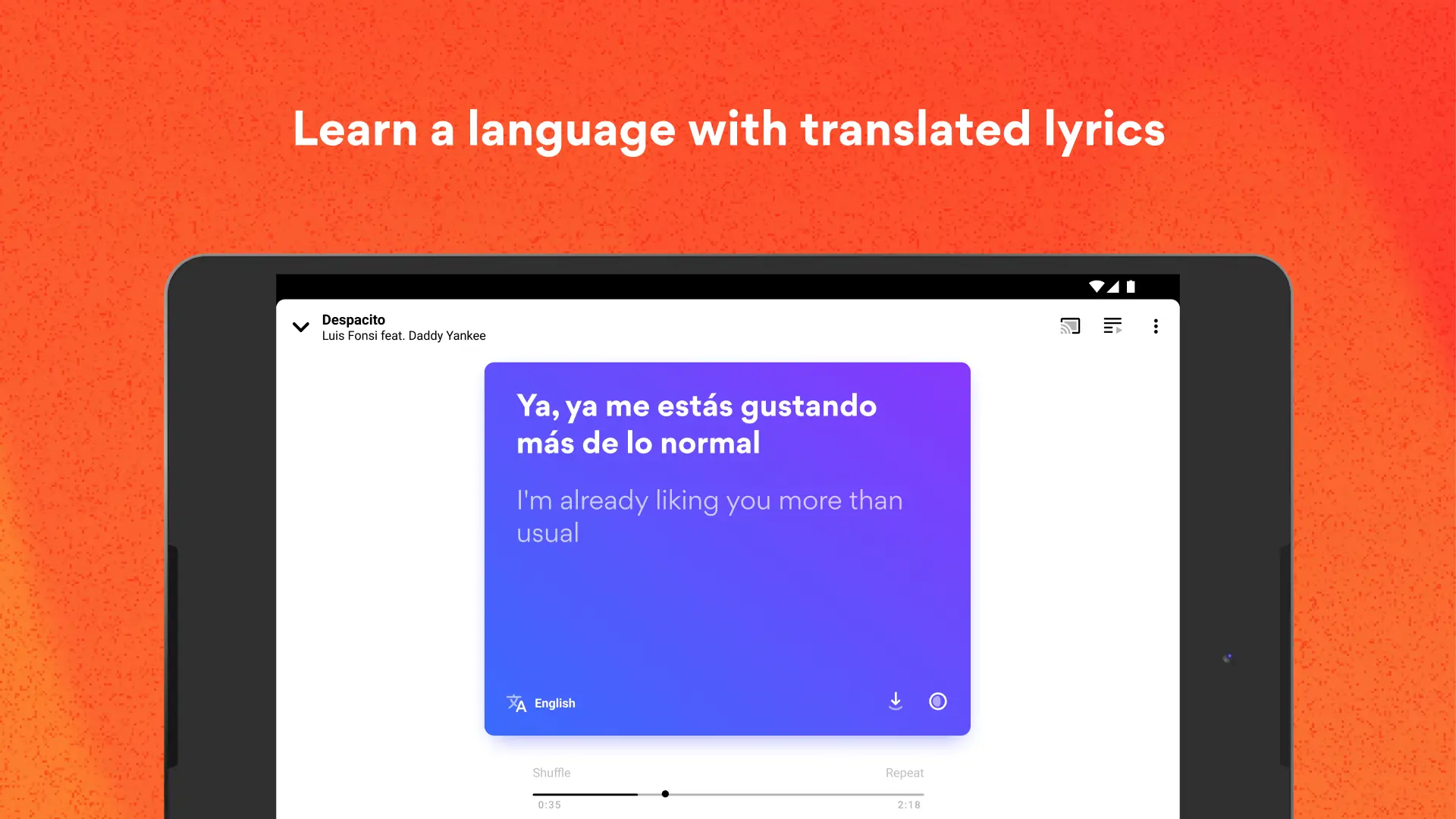The width and height of the screenshot is (1456, 819).
Task: Enable Repeat mode
Action: pos(905,773)
